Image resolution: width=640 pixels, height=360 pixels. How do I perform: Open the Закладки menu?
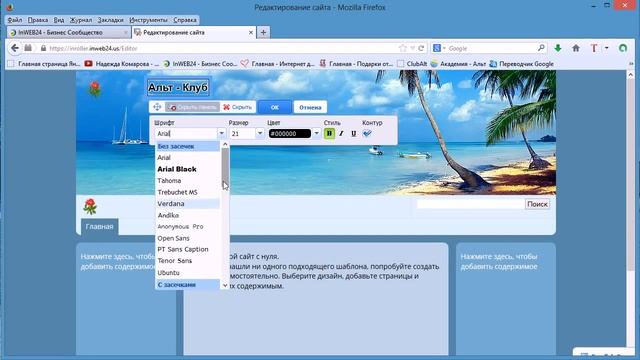click(x=110, y=20)
